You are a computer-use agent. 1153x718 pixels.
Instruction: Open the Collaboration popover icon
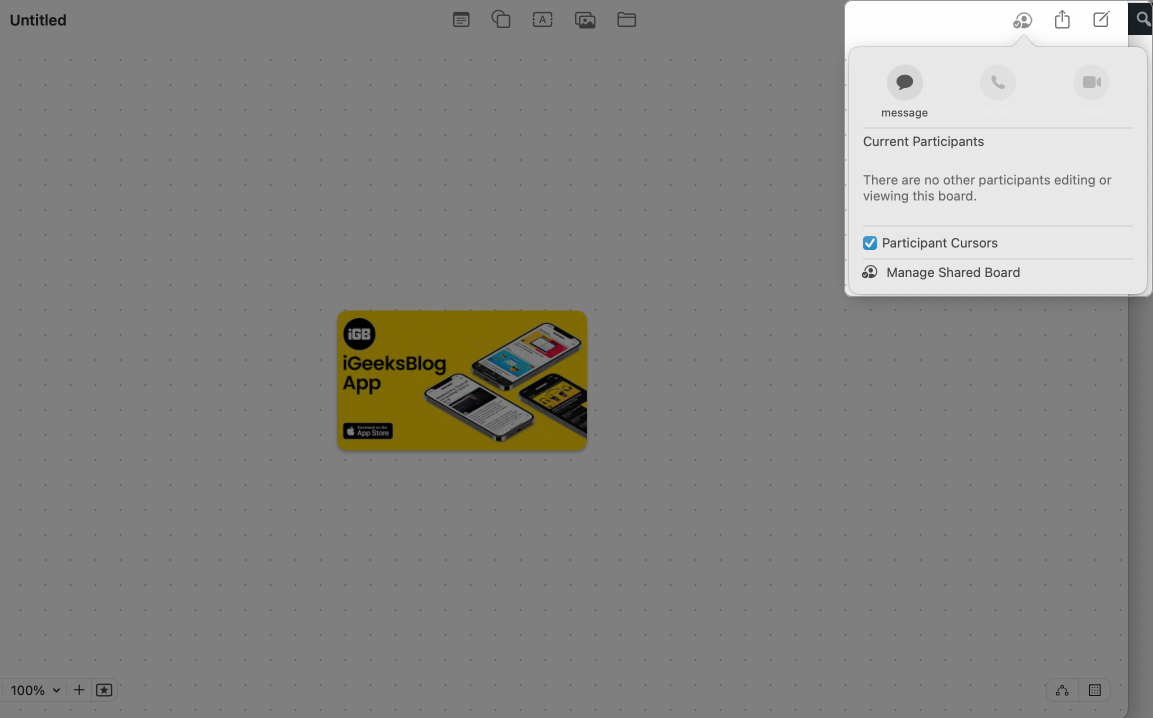1022,20
